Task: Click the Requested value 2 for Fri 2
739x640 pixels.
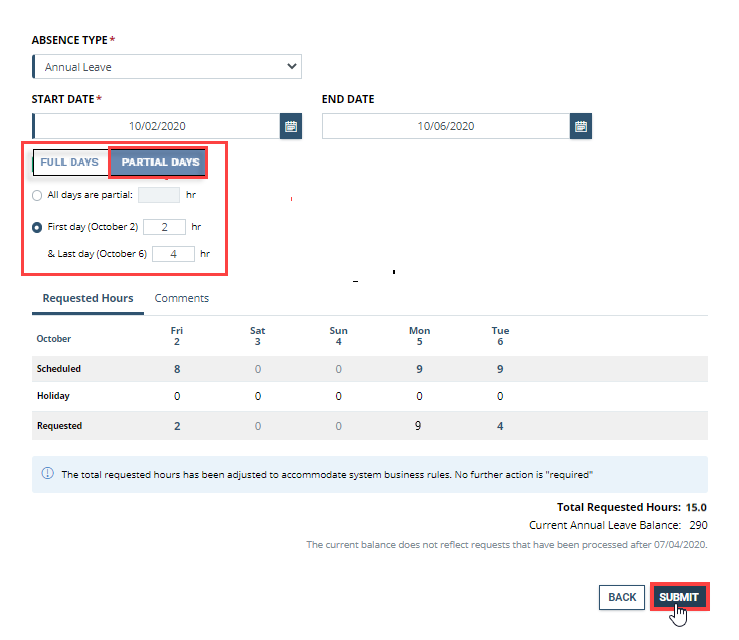Action: tap(177, 426)
